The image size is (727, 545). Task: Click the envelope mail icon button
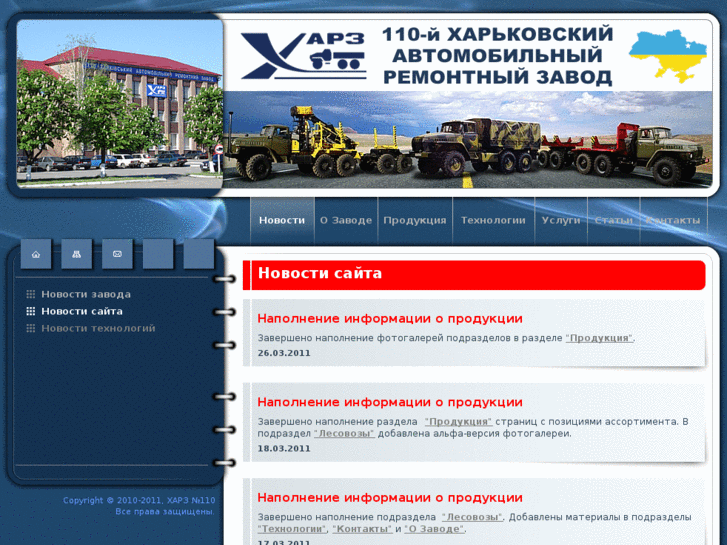tap(117, 254)
